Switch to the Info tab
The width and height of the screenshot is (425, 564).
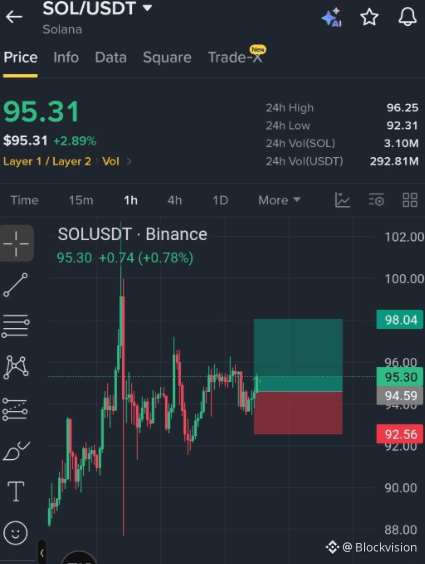[x=66, y=58]
